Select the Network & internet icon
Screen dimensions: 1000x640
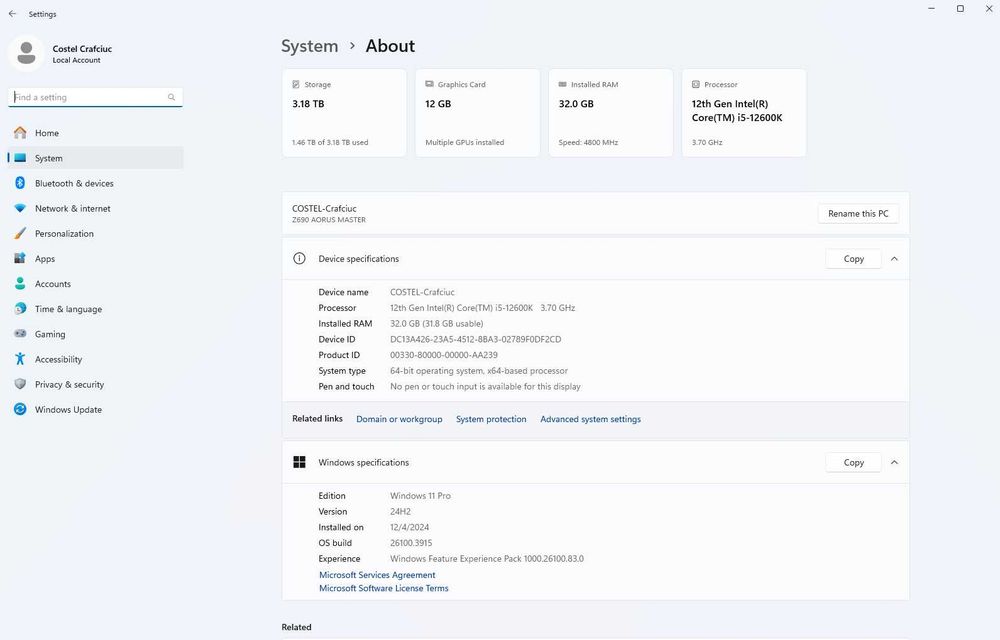20,208
